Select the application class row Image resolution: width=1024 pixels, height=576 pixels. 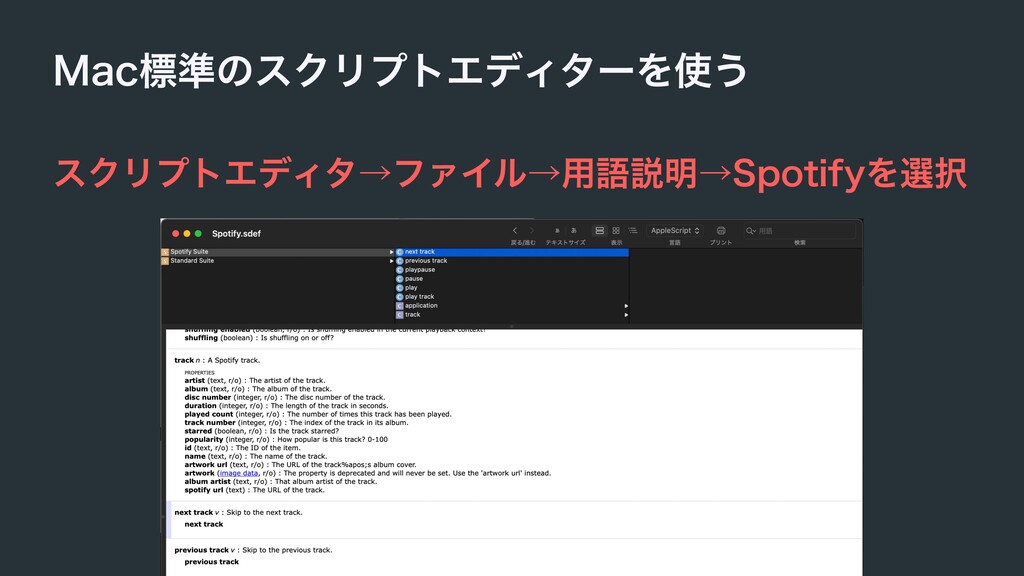click(x=511, y=306)
